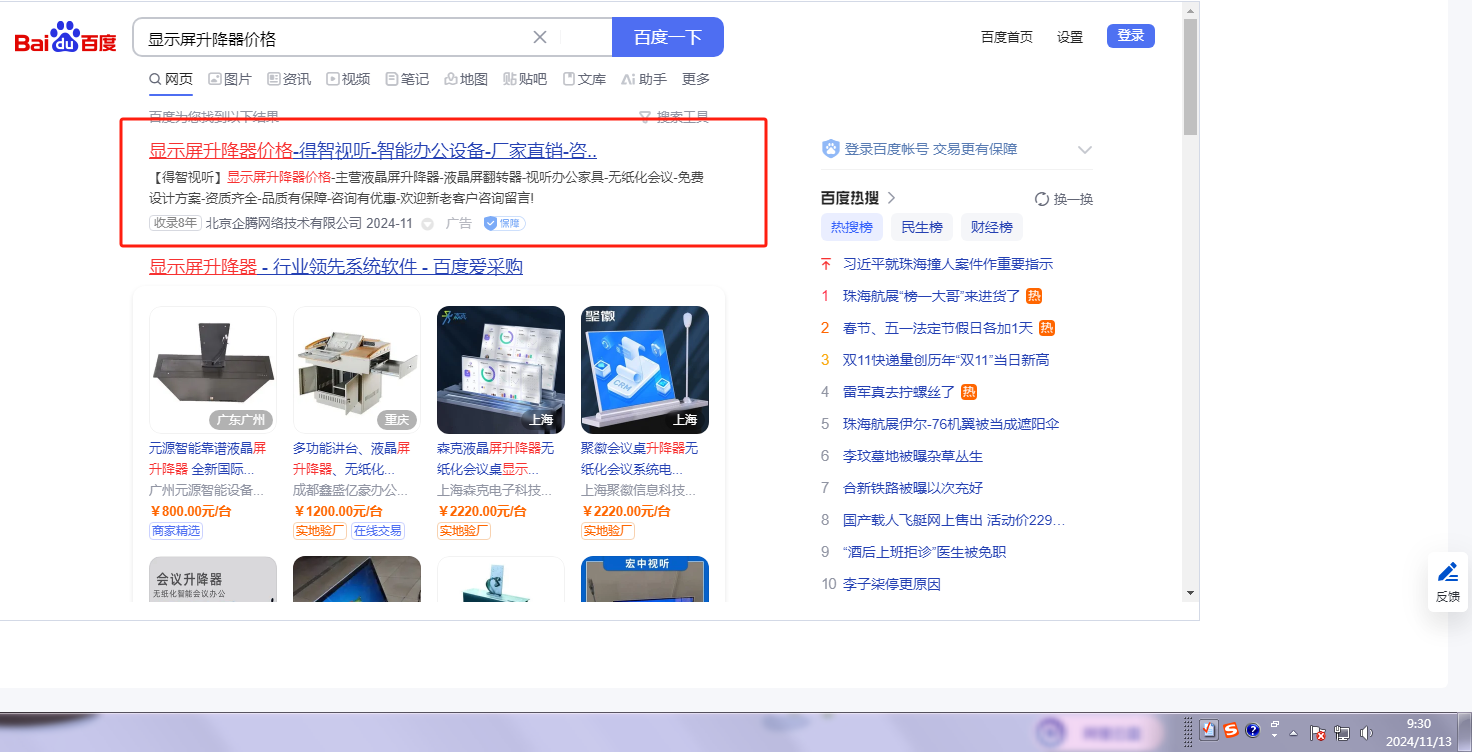The height and width of the screenshot is (752, 1472).
Task: Select the 热搜榜 tab
Action: (x=852, y=227)
